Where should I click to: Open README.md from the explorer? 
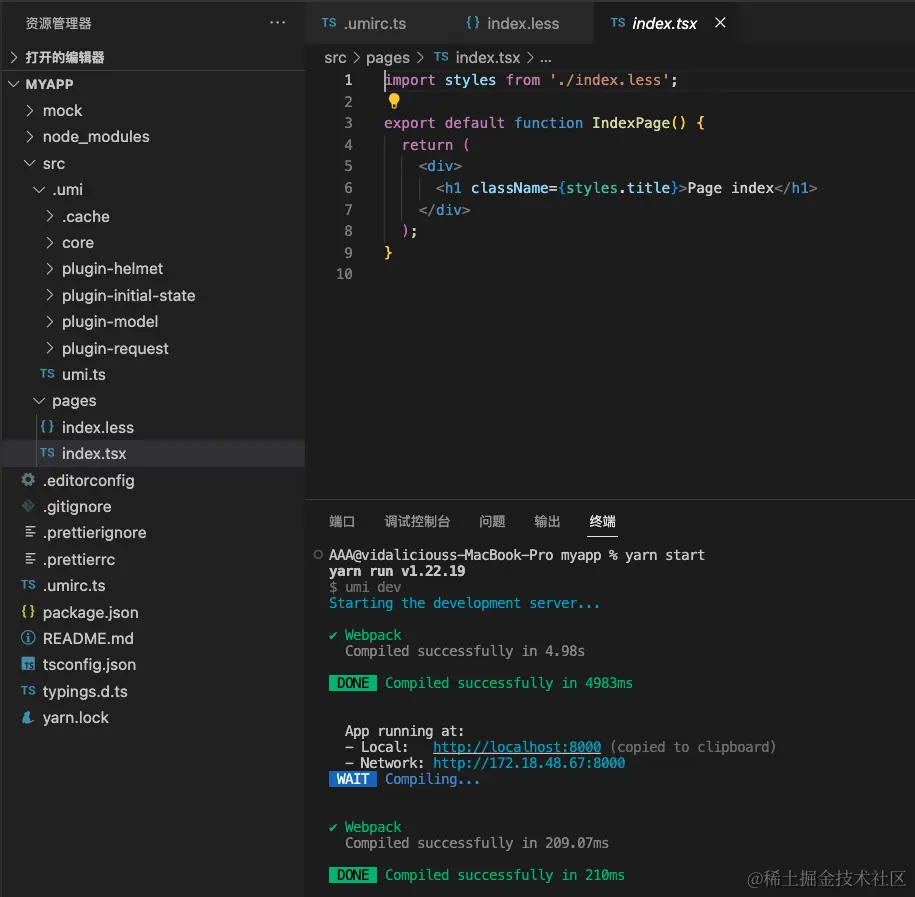(x=88, y=638)
